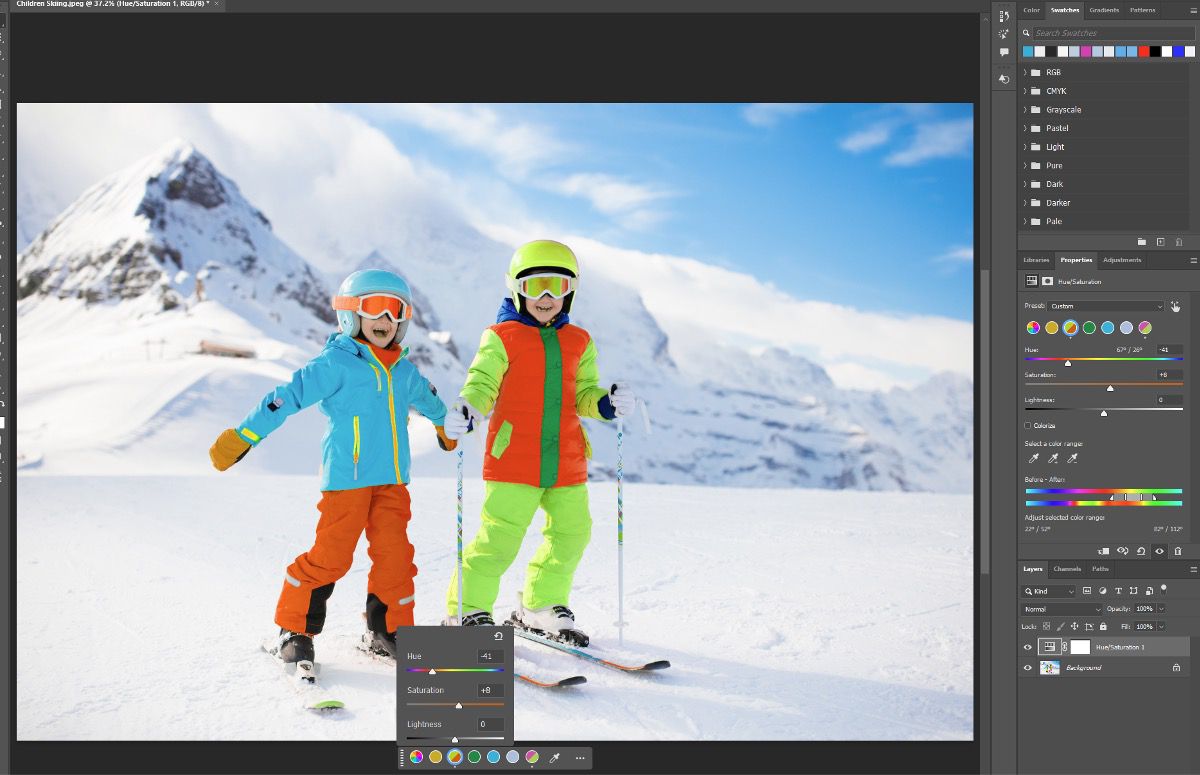Open the Gradients tab in Swatches panel

[1104, 10]
